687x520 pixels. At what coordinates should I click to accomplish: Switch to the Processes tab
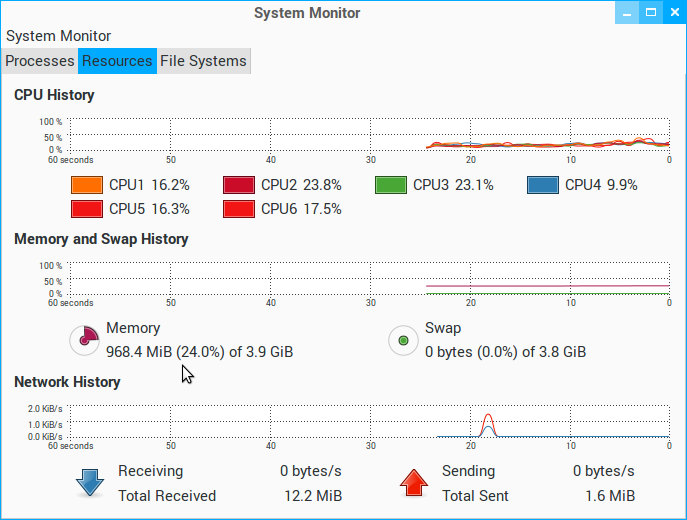tap(40, 61)
